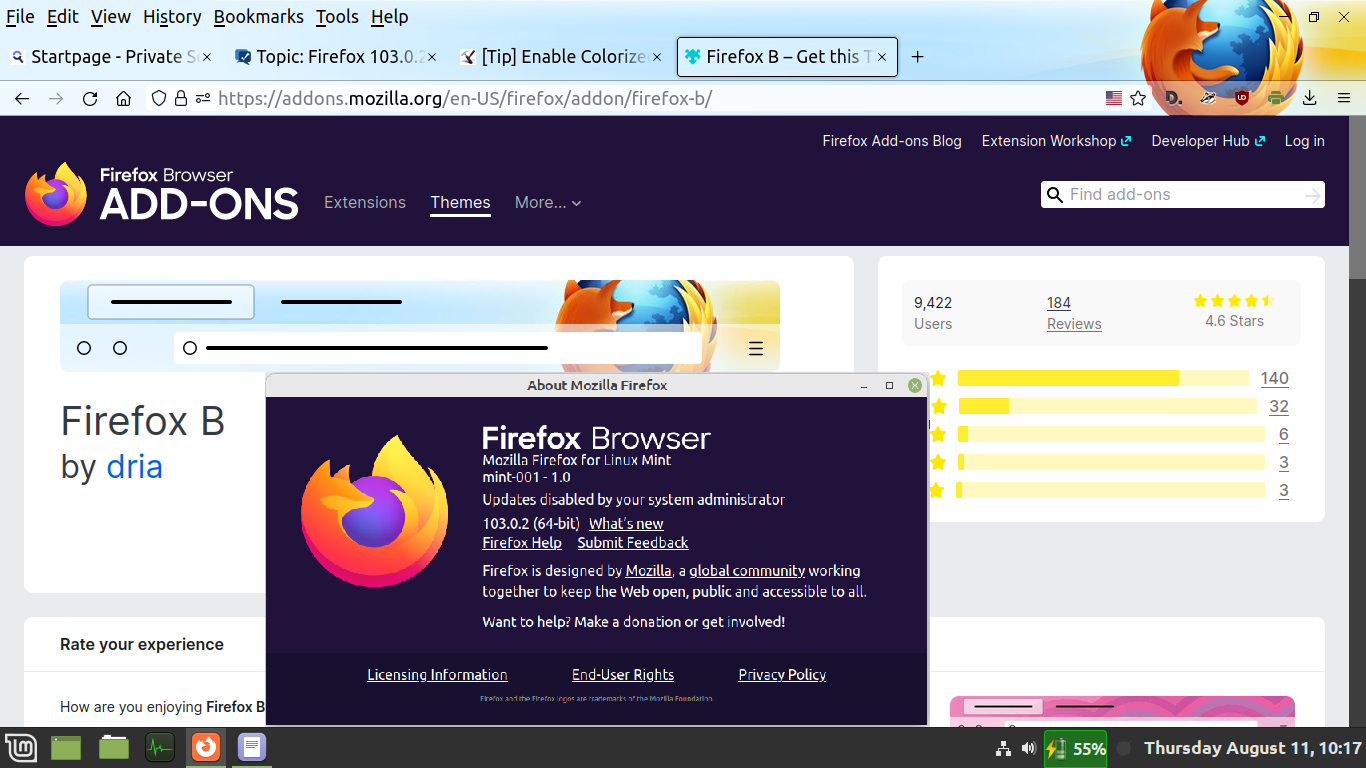Image resolution: width=1366 pixels, height=768 pixels.
Task: Open the volume control tray icon
Action: click(1029, 748)
